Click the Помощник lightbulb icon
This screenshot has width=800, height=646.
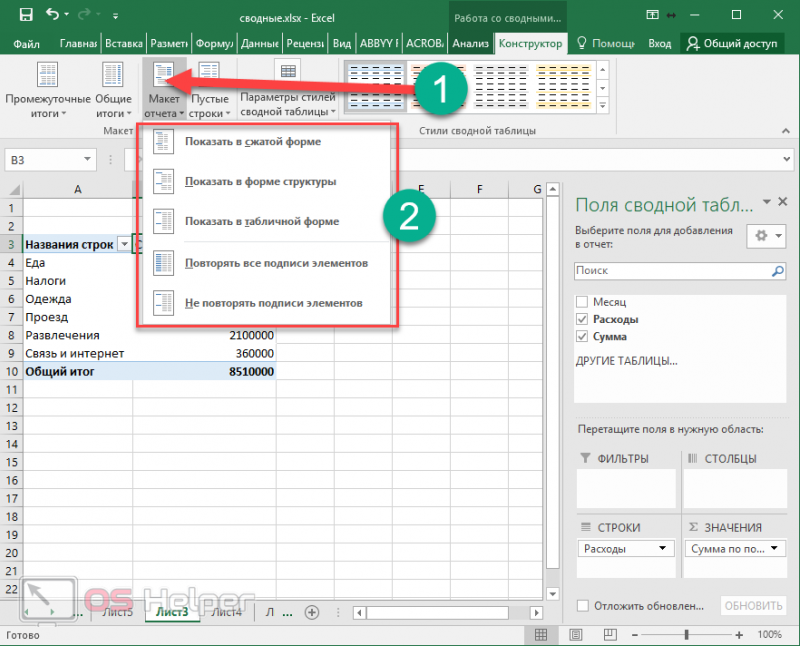581,43
